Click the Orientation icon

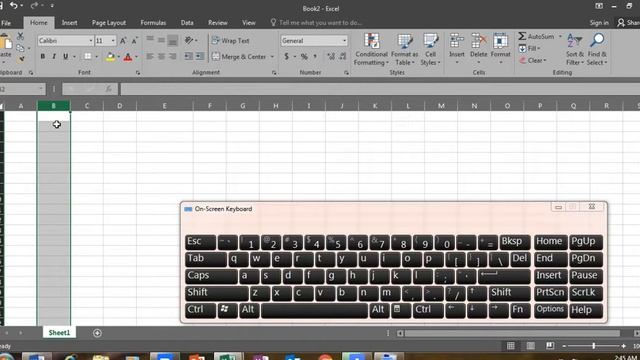click(x=189, y=40)
